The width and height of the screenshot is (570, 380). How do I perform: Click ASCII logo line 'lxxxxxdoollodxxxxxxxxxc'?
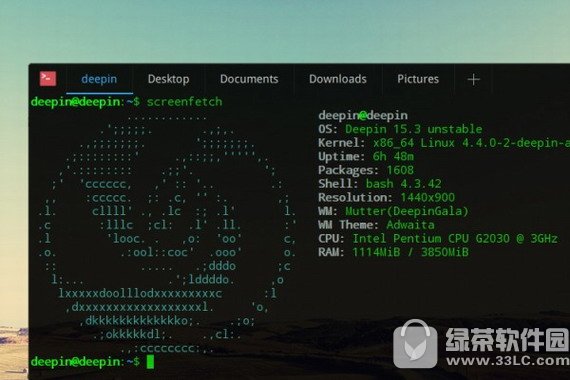[x=140, y=293]
